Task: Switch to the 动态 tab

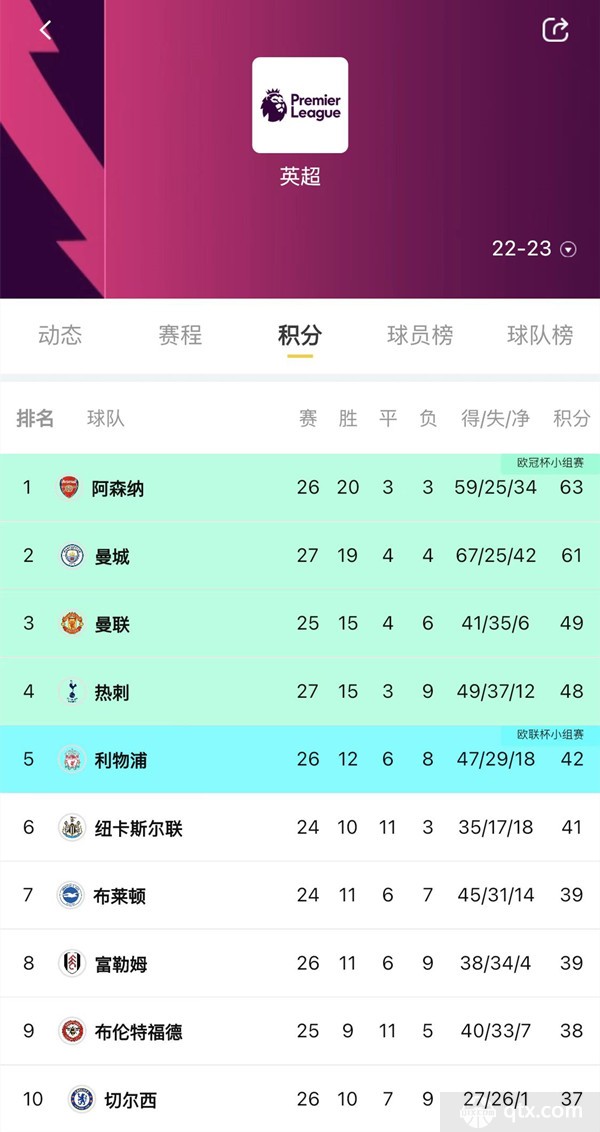Action: pos(60,335)
